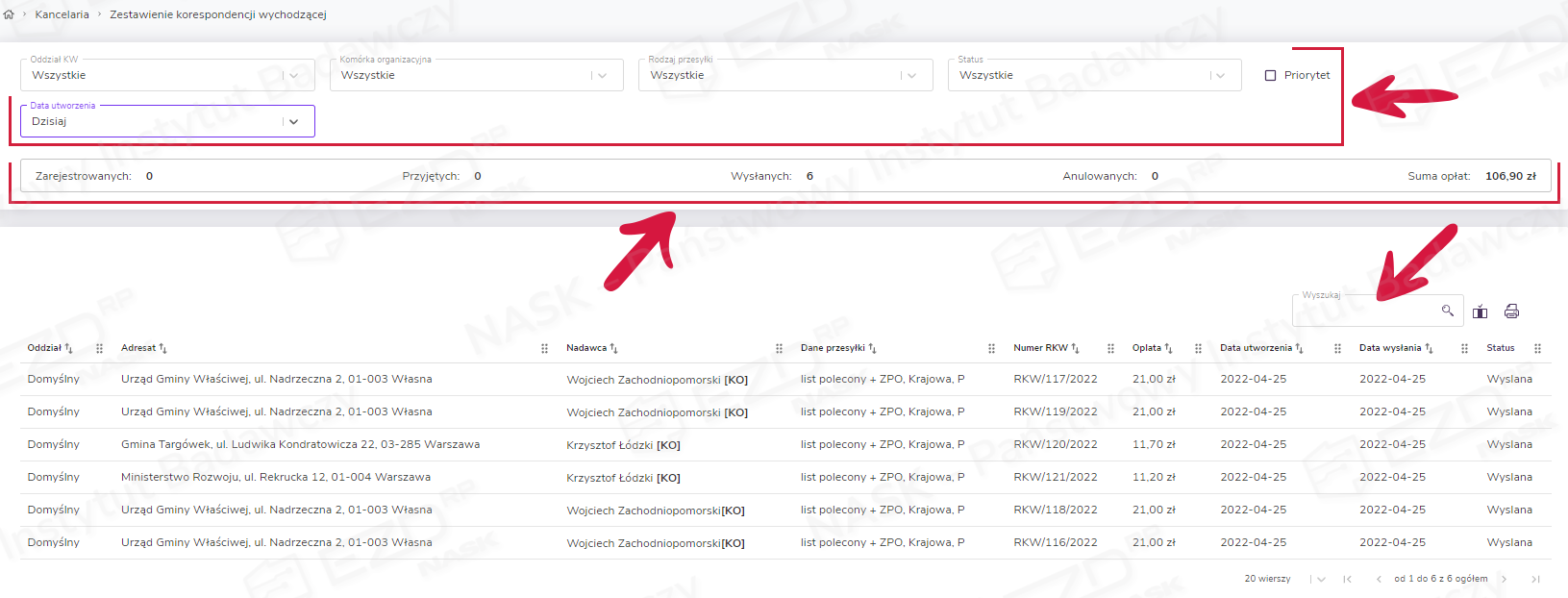Click the print icon above the table
Screen dimensions: 1568x598
1511,311
